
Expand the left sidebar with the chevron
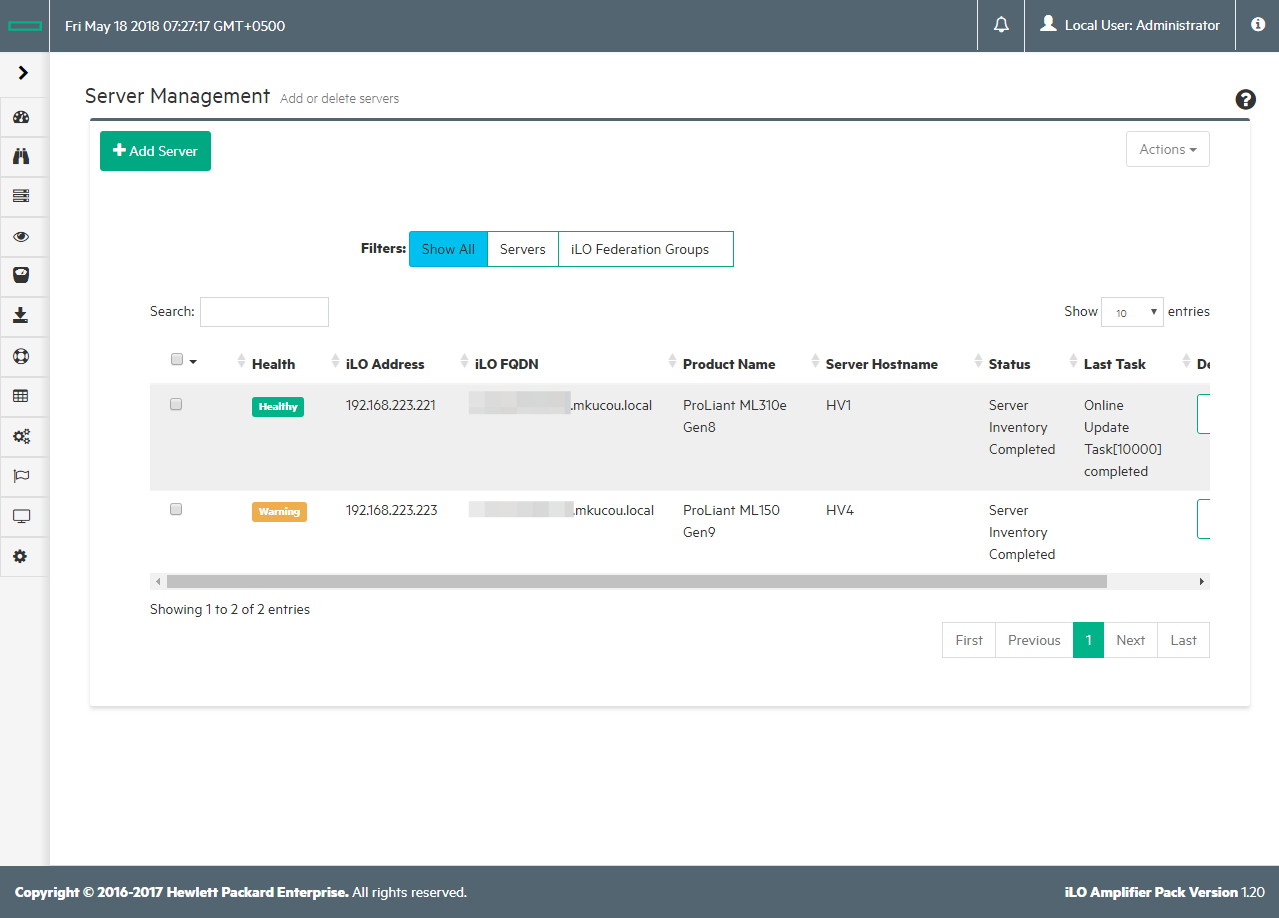tap(23, 73)
